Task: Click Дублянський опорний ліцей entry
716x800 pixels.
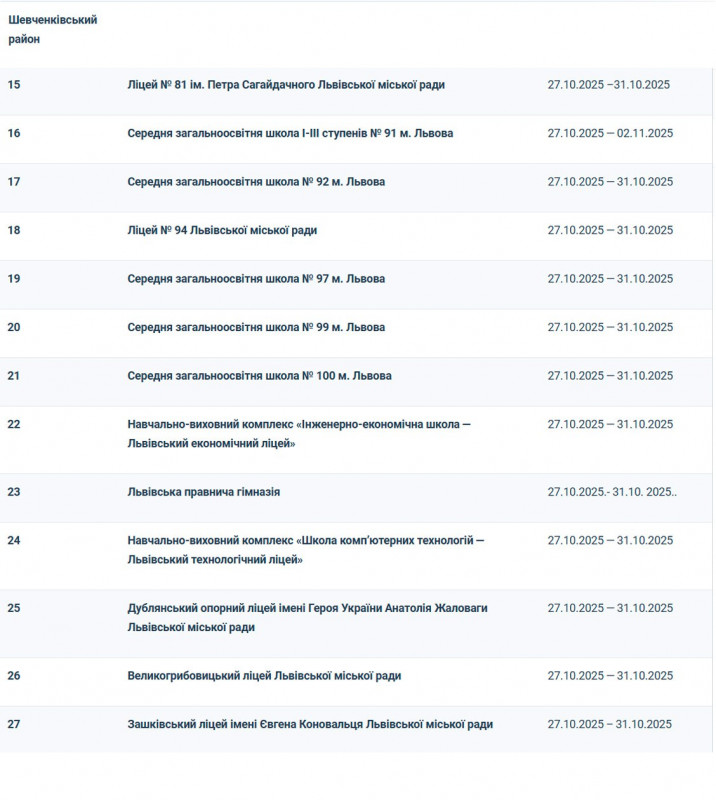Action: point(307,617)
